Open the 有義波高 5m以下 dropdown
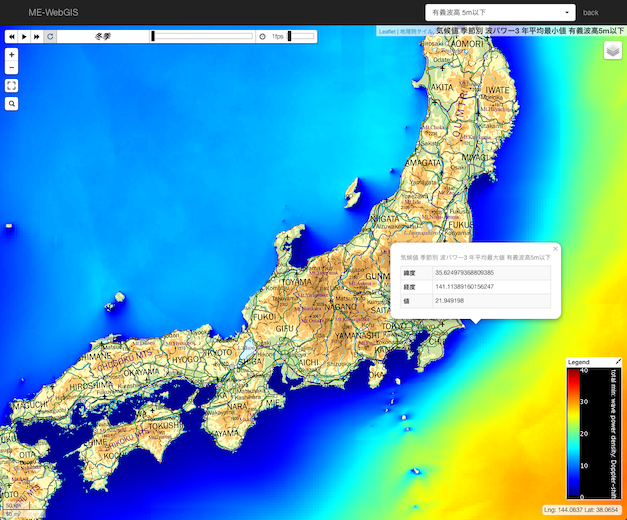 [x=501, y=12]
